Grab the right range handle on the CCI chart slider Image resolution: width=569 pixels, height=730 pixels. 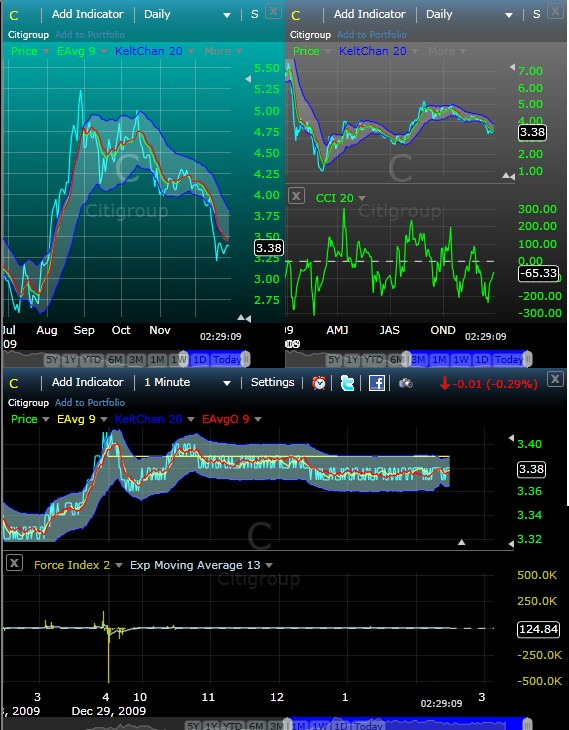pos(528,359)
